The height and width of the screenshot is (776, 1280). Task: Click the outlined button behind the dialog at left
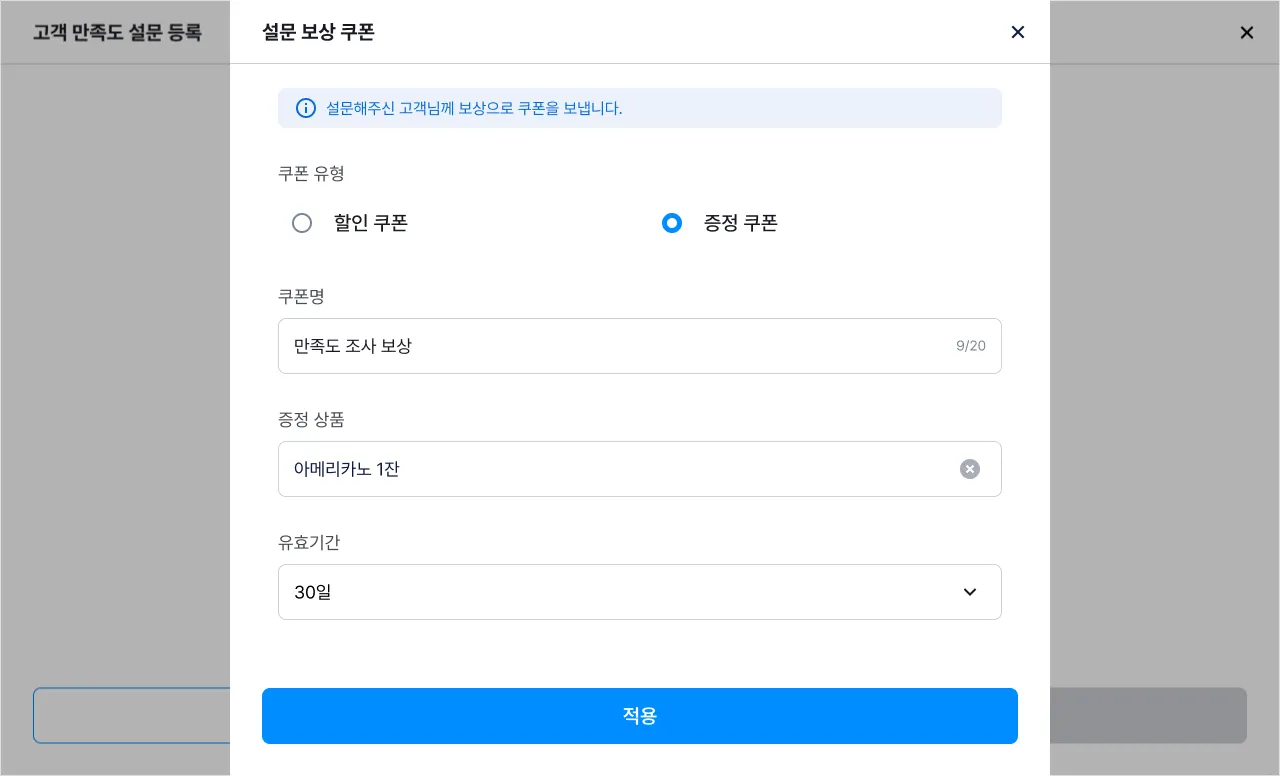point(132,716)
